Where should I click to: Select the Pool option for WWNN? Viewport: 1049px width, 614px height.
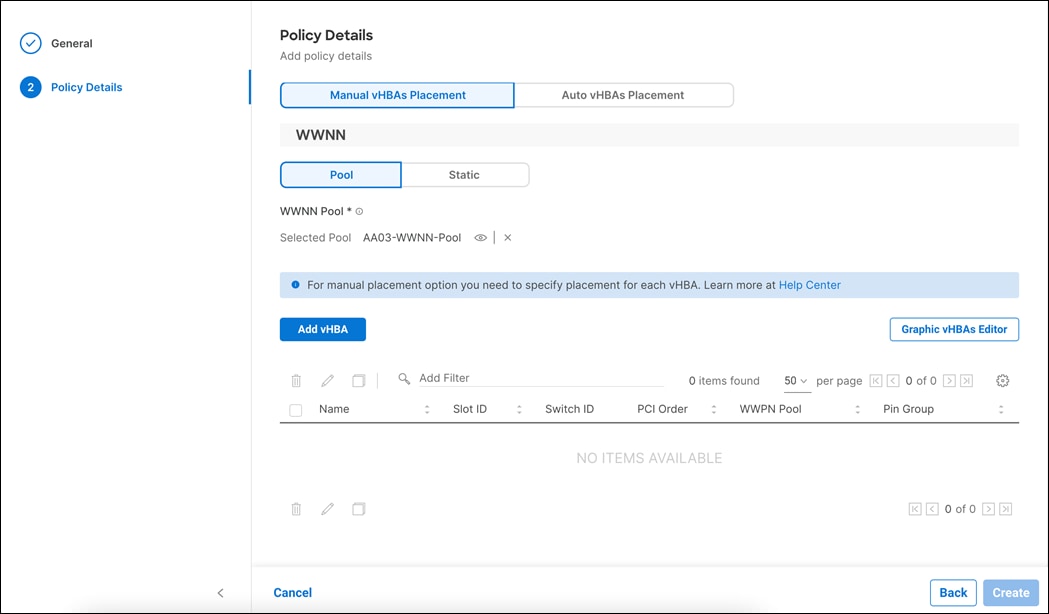point(340,174)
